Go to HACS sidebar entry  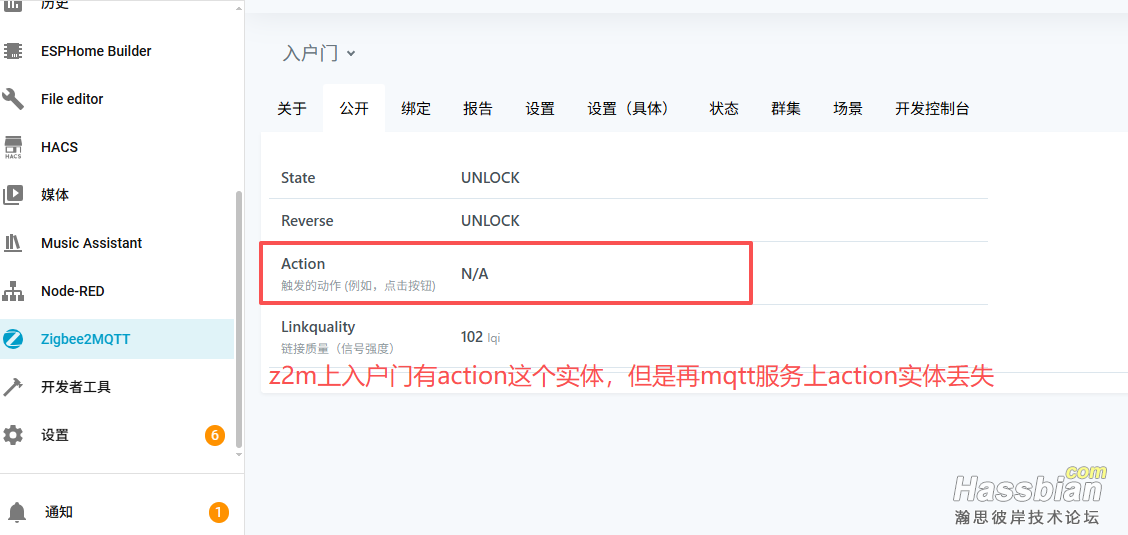117,147
